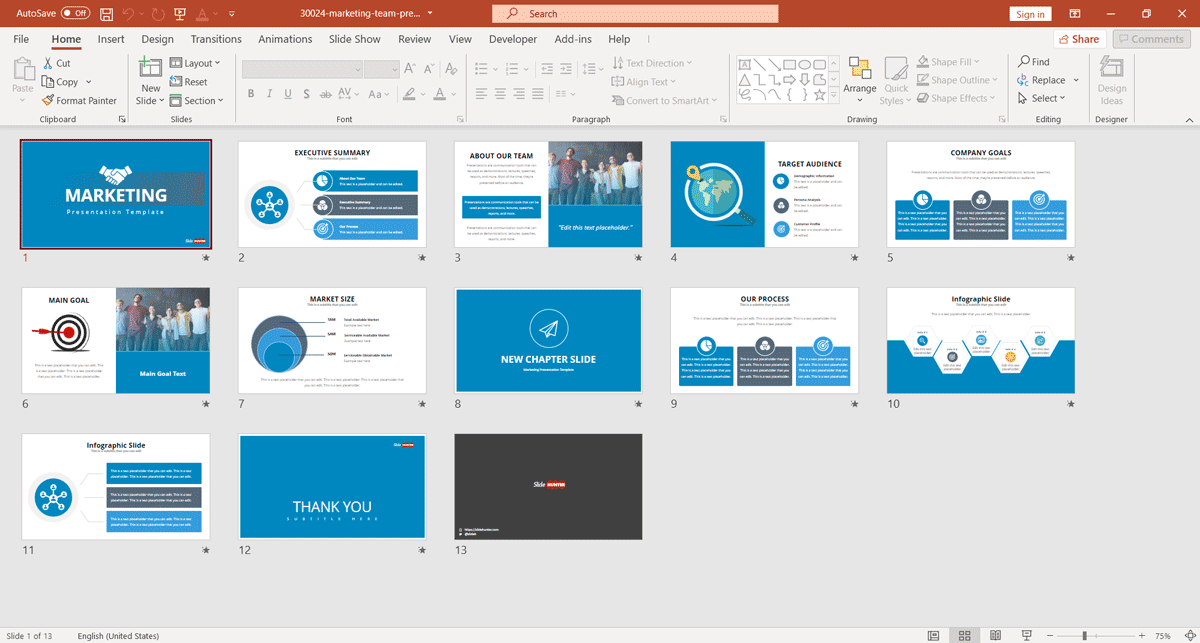Click the font color swatch
This screenshot has height=643, width=1200.
[438, 94]
